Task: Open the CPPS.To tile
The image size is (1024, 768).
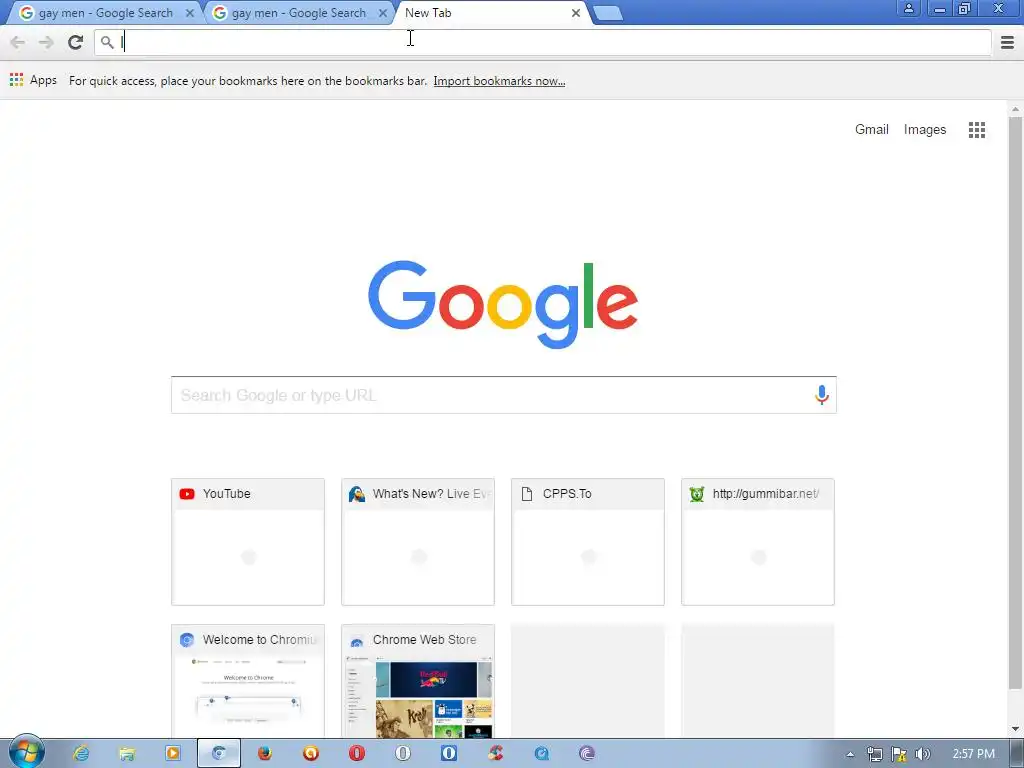Action: [x=588, y=541]
